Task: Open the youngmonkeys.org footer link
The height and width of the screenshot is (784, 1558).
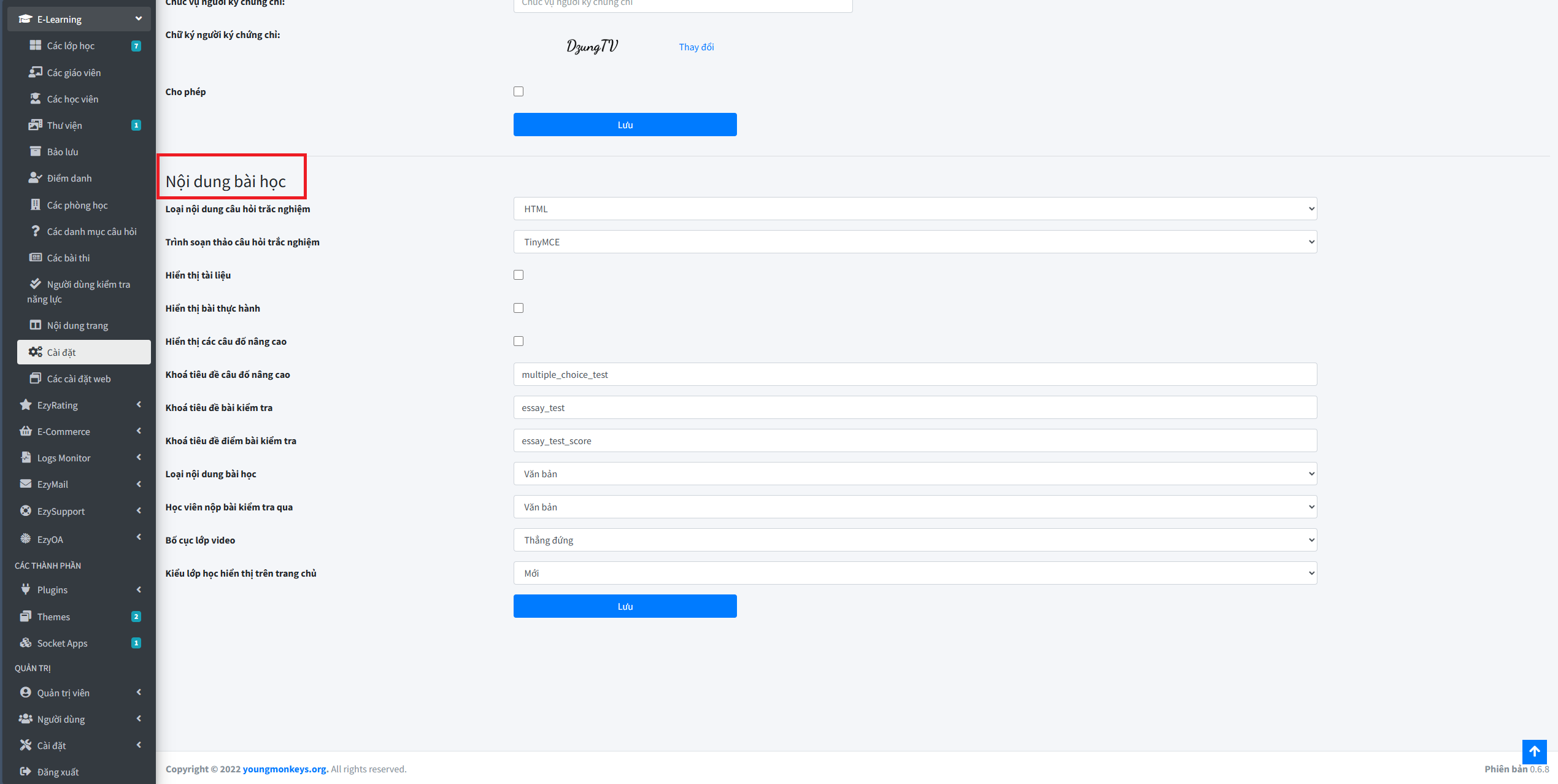Action: click(285, 769)
